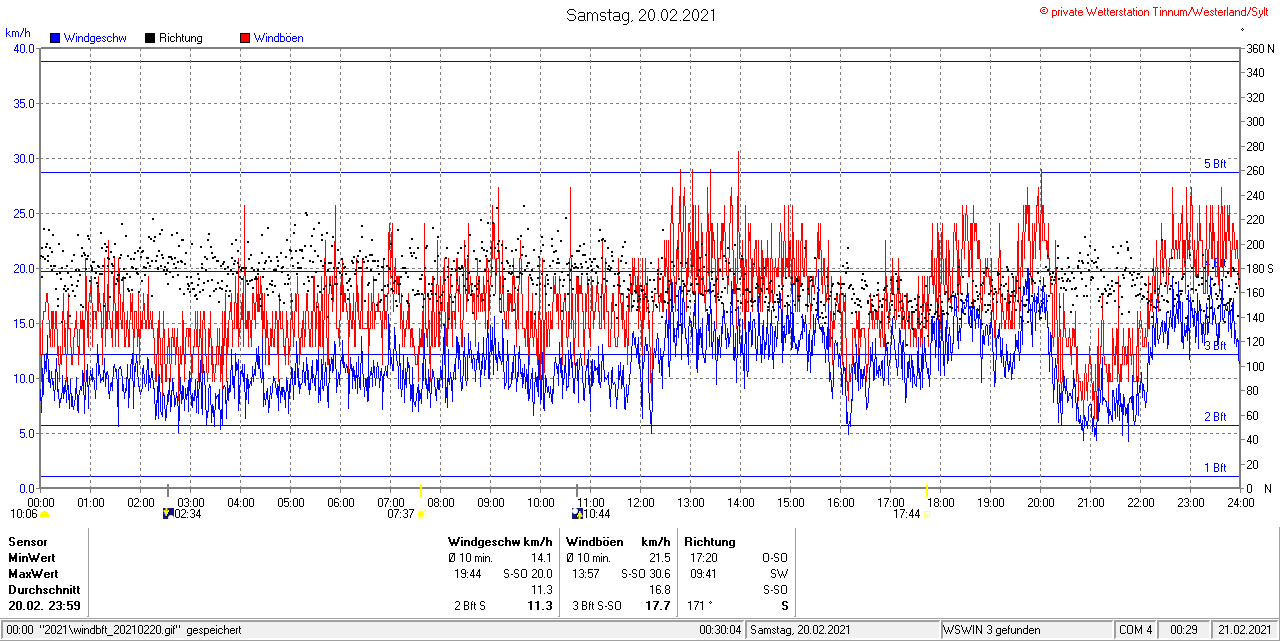Click the 24:00 time axis label

[x=1241, y=502]
